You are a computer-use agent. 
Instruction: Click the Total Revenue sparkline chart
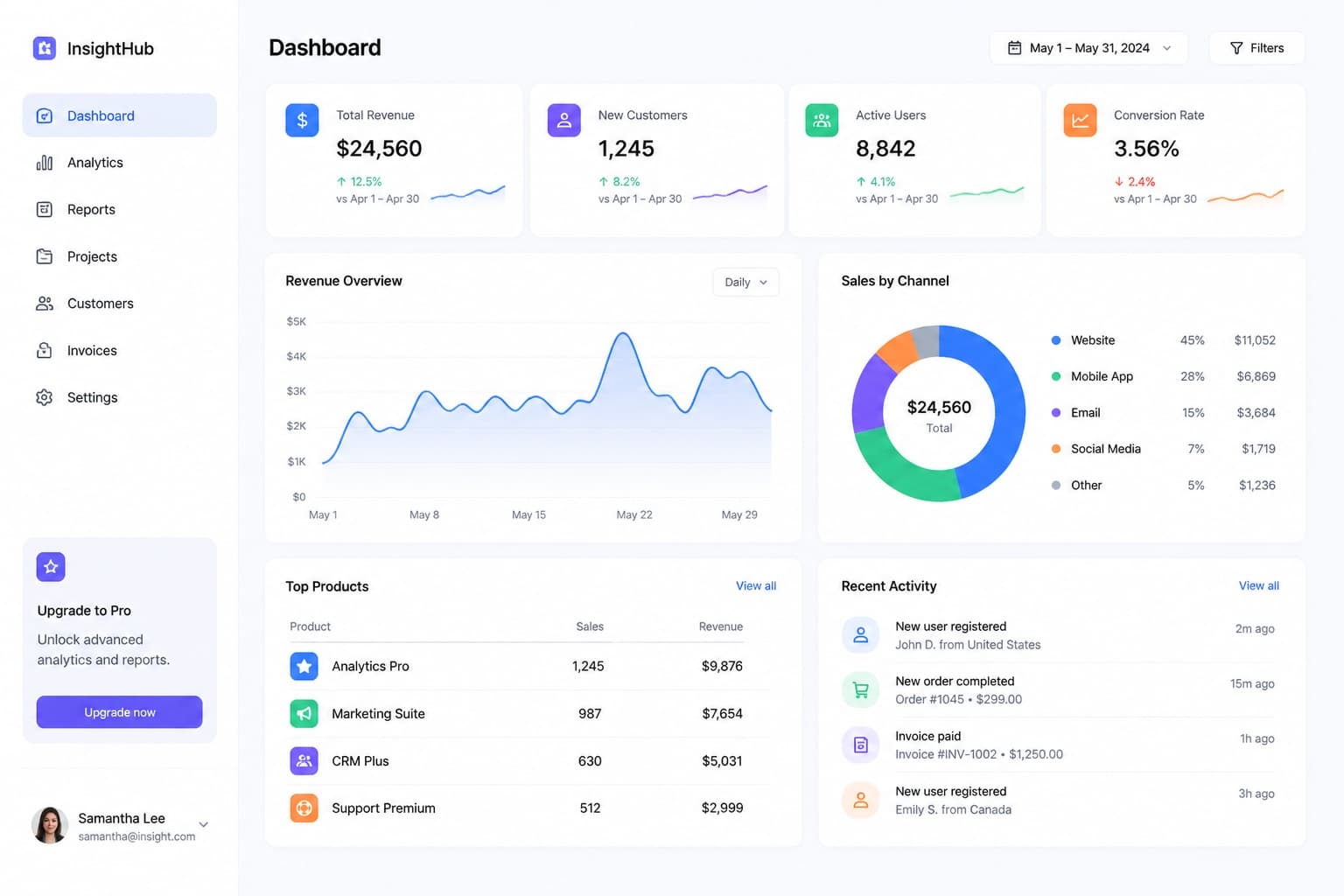coord(467,193)
